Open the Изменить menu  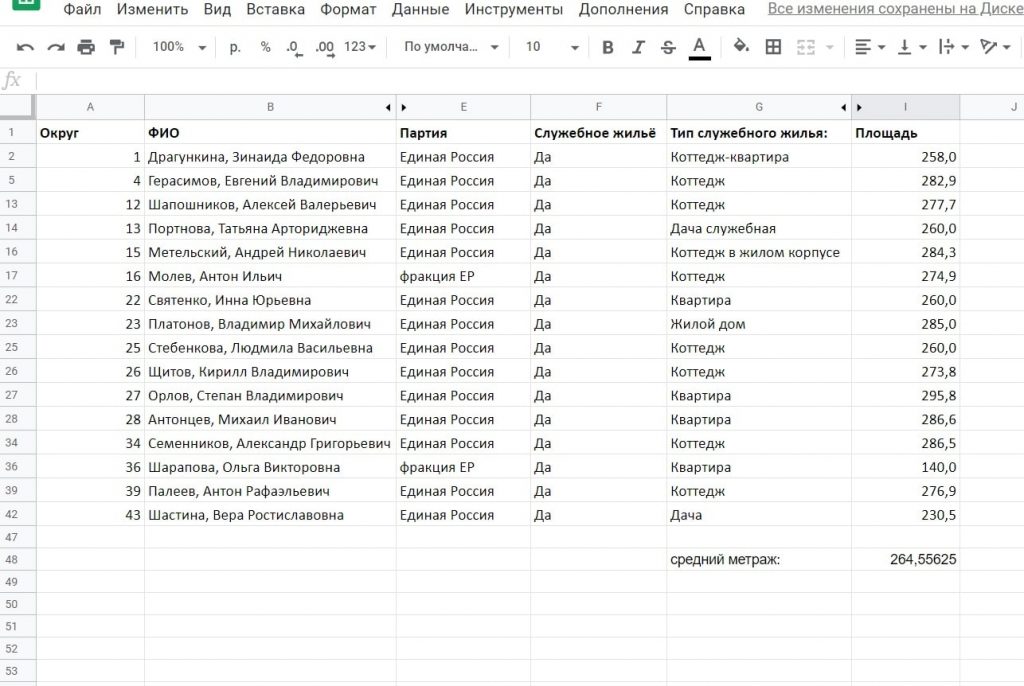[152, 9]
